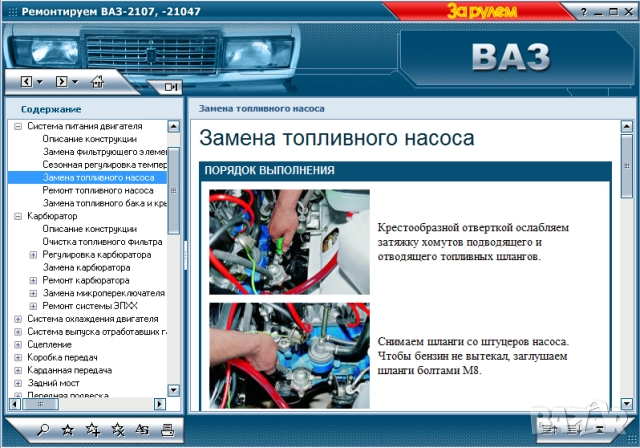Toggle the contents panel hide button

tap(171, 87)
